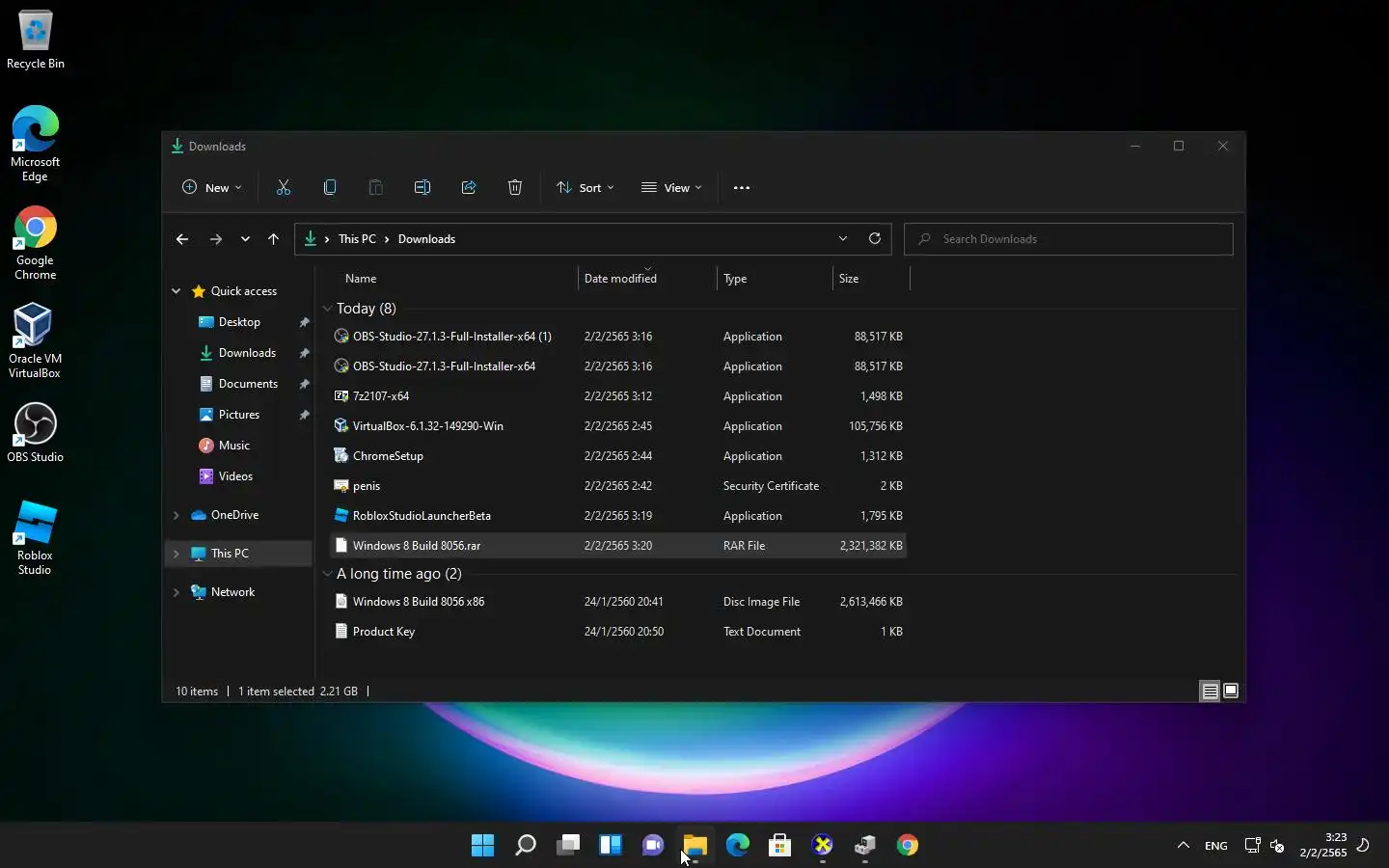Collapse the Today (8) group
1389x868 pixels.
[328, 309]
